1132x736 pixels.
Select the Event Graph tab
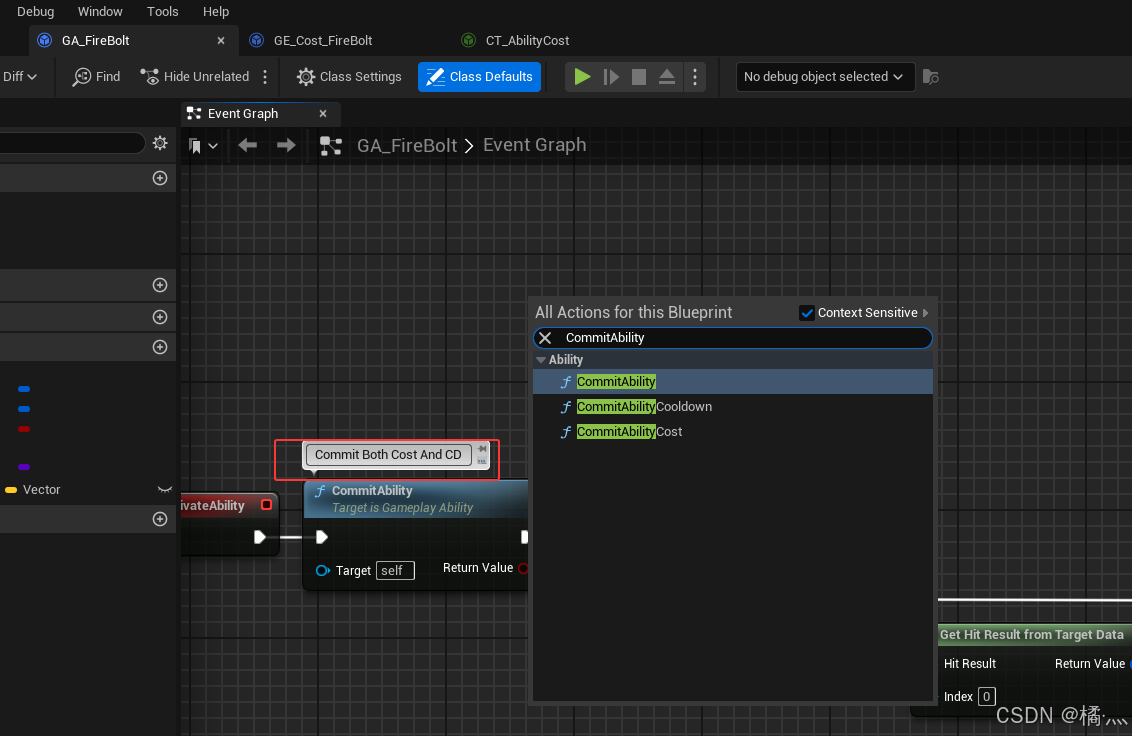tap(243, 113)
